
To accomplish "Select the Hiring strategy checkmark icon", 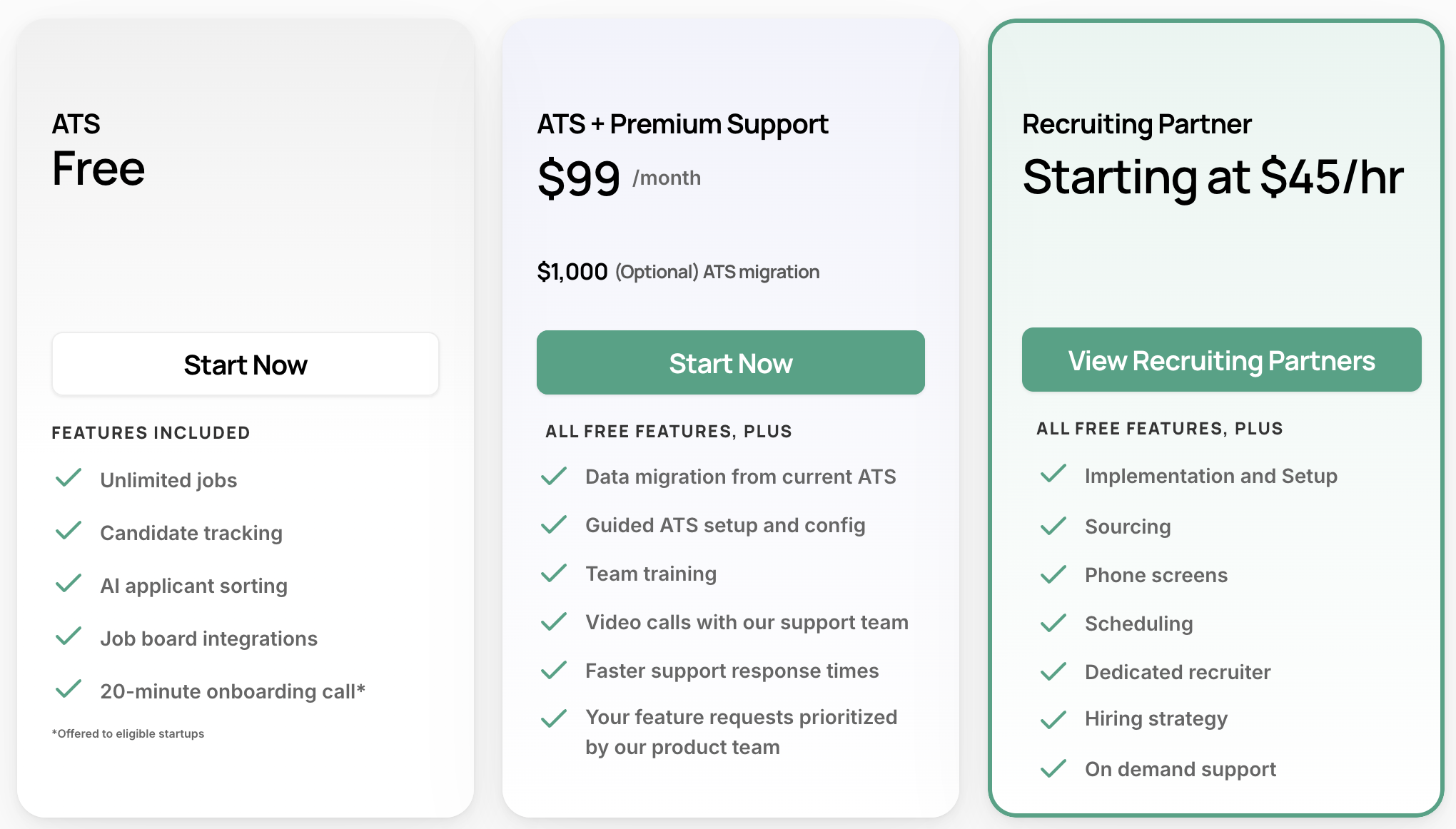I will click(x=1053, y=718).
